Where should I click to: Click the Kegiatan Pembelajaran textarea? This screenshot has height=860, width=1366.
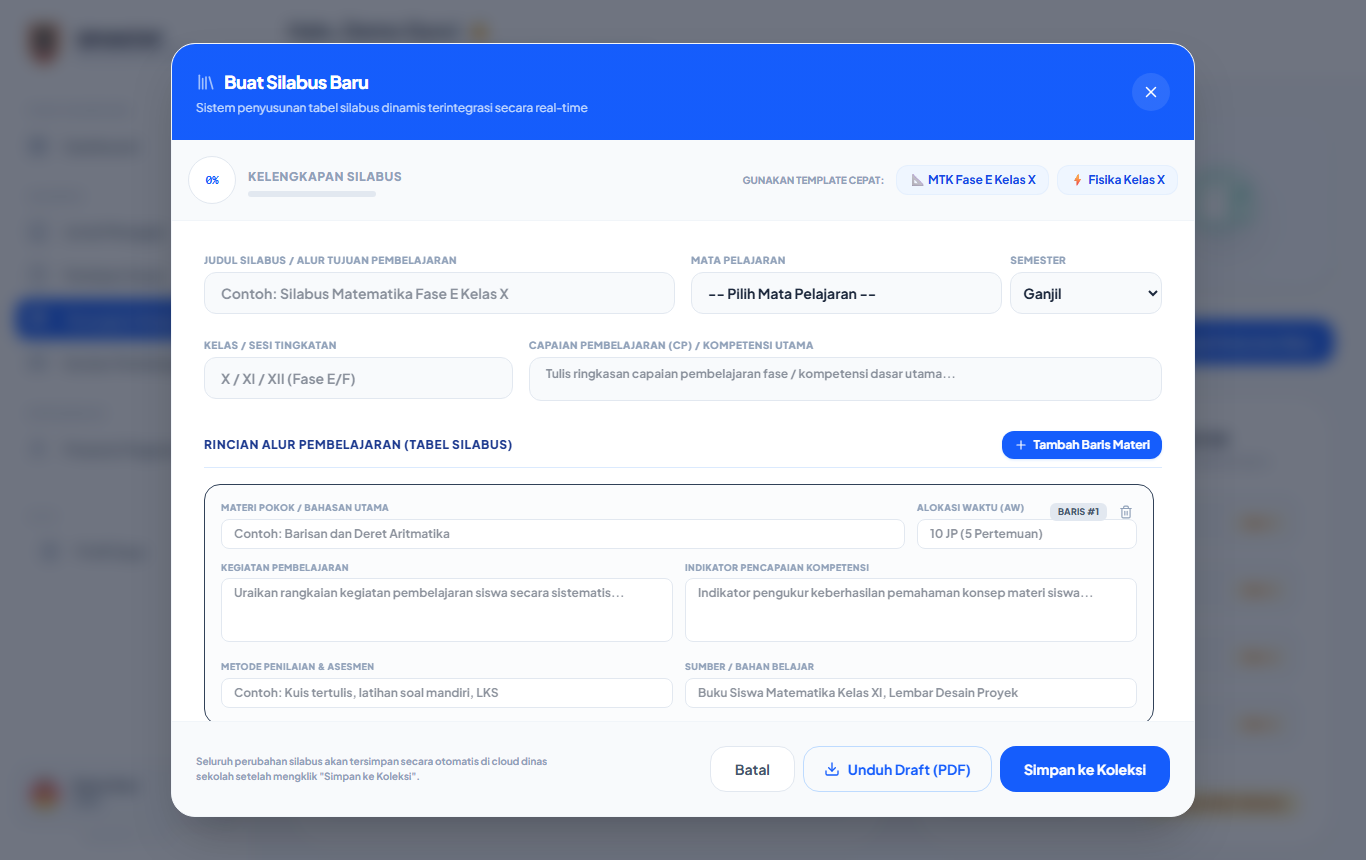(447, 610)
